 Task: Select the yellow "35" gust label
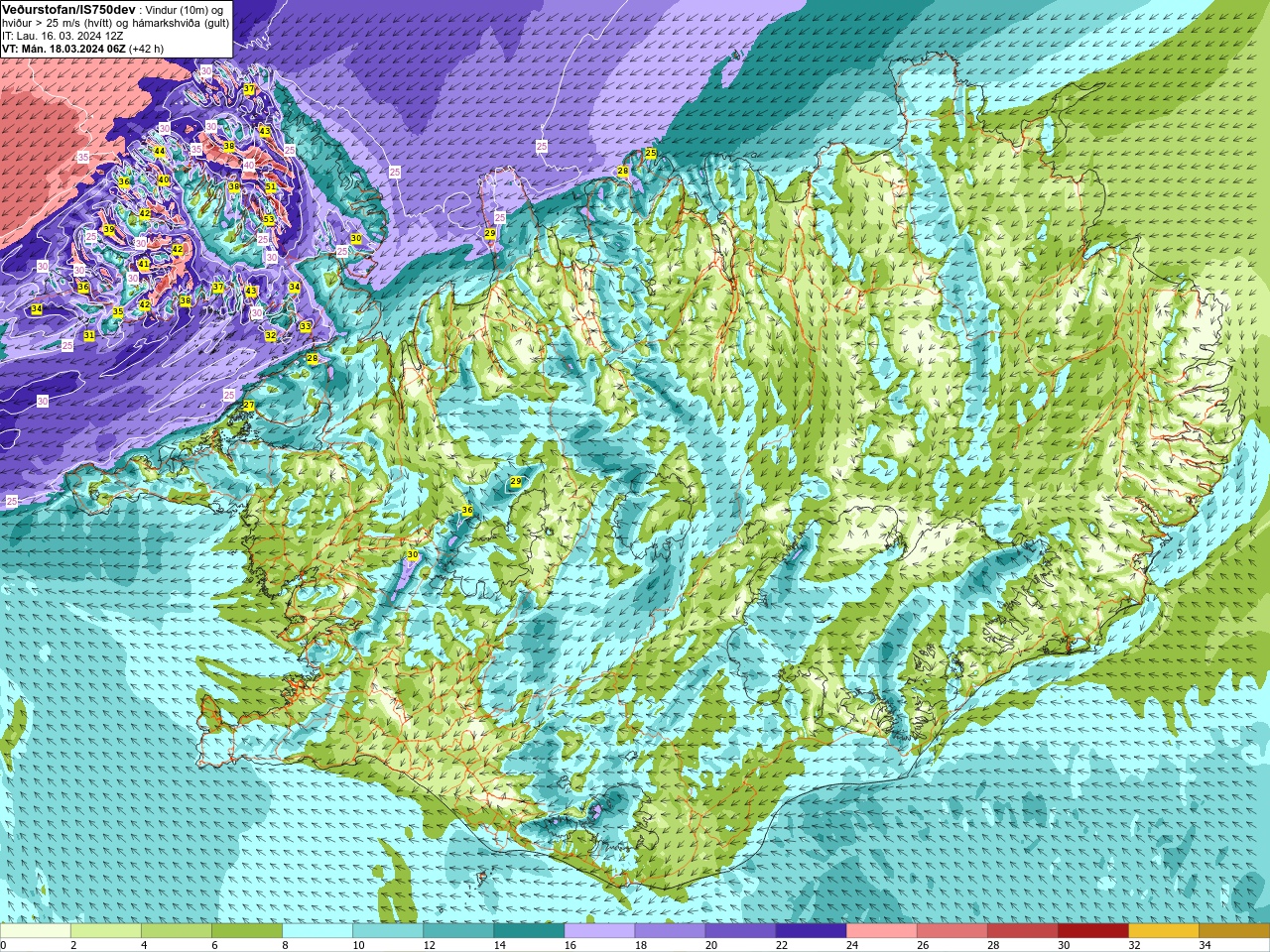tap(118, 311)
